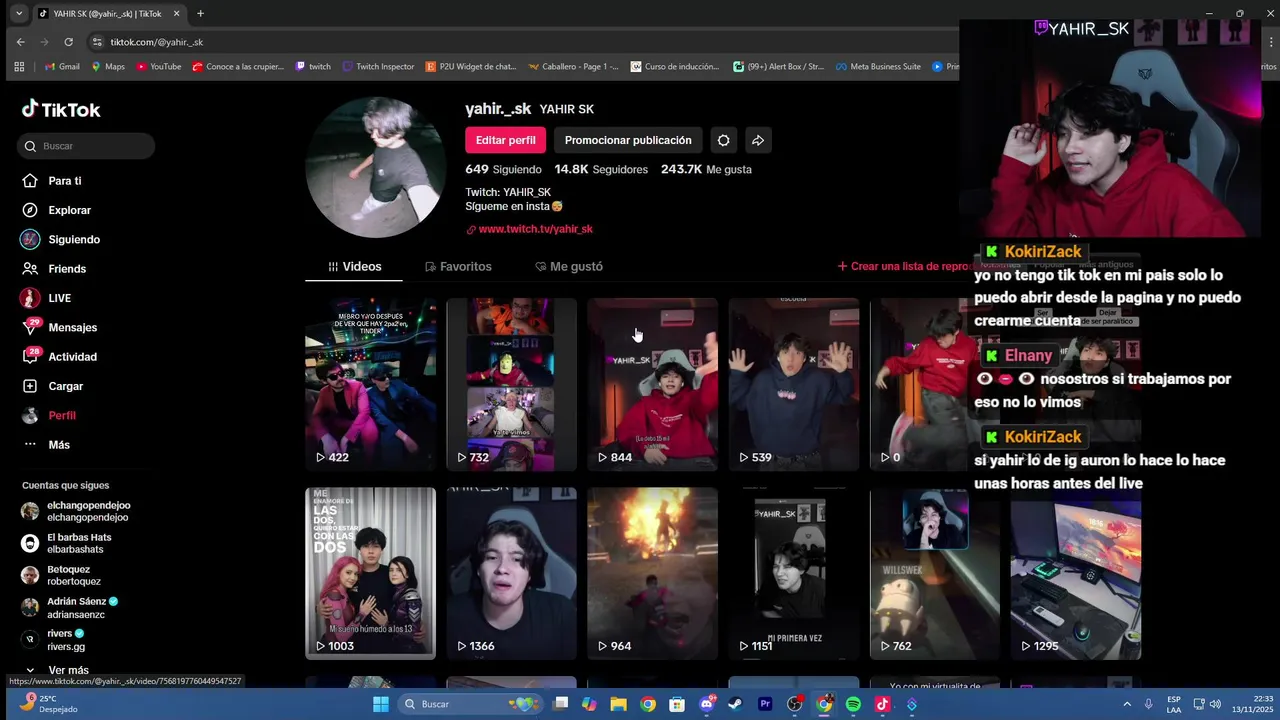Open YouTube bookmark
1280x720 pixels.
point(158,67)
